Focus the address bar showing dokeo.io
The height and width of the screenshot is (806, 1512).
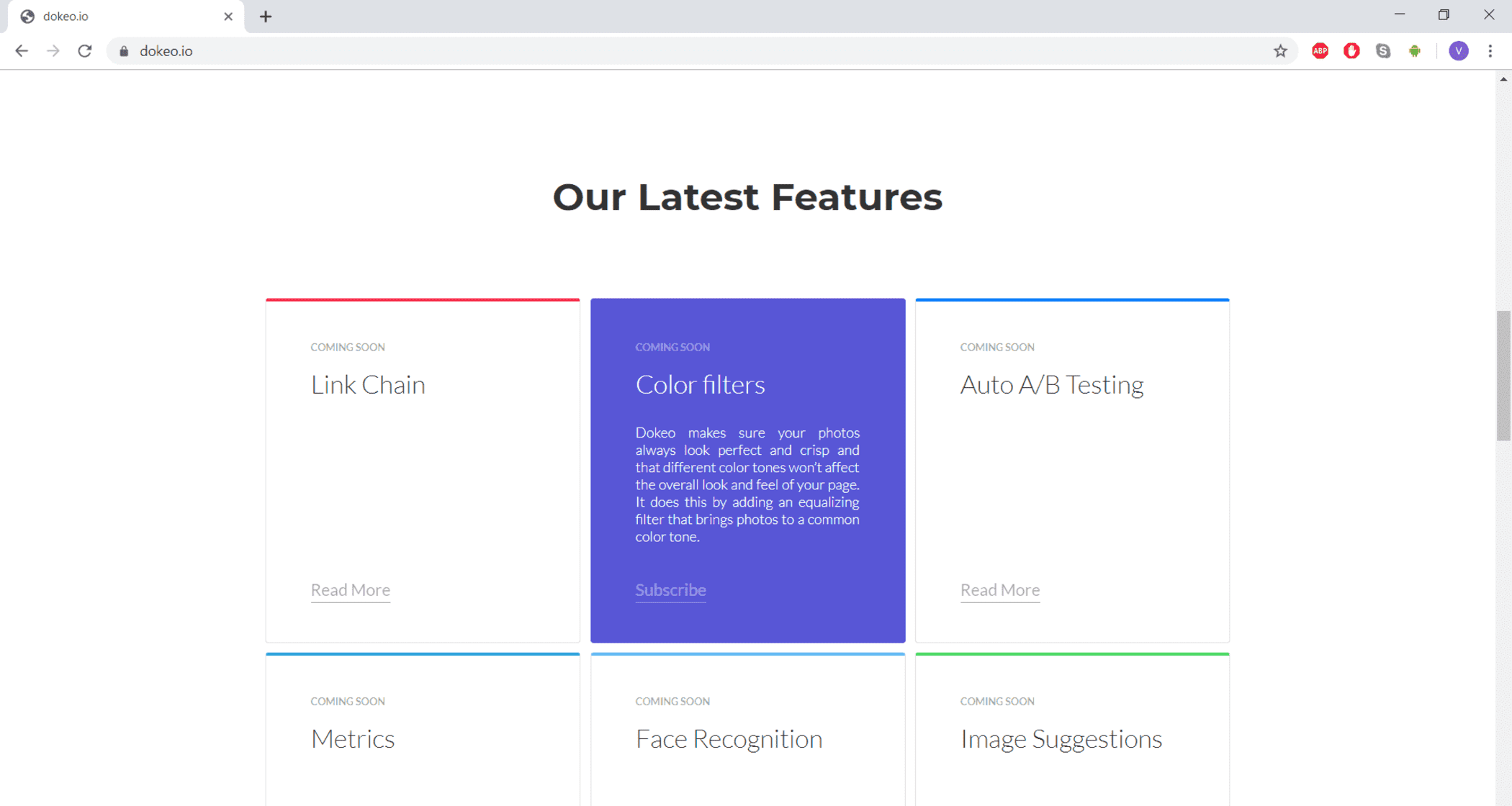[x=648, y=51]
